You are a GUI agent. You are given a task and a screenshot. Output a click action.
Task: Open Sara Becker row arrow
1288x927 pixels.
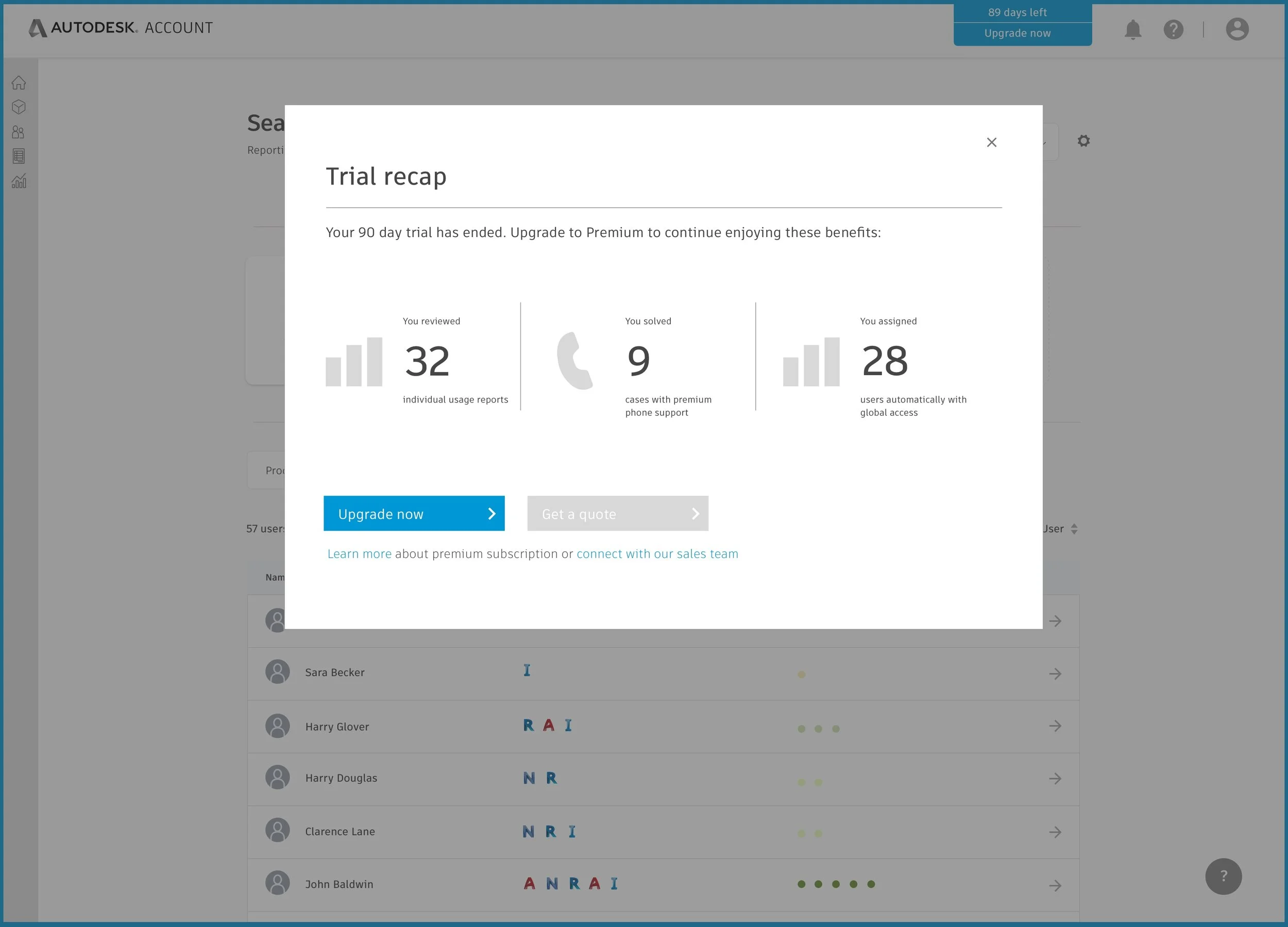click(x=1055, y=673)
